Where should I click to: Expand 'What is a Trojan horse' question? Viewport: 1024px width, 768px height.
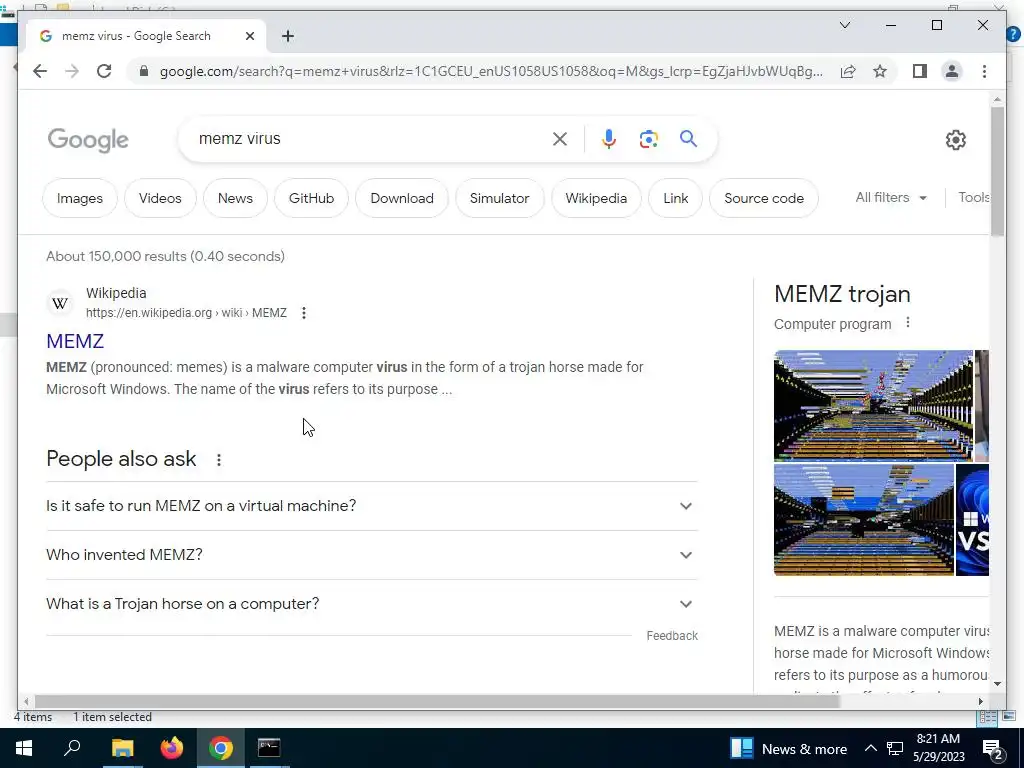(x=372, y=604)
